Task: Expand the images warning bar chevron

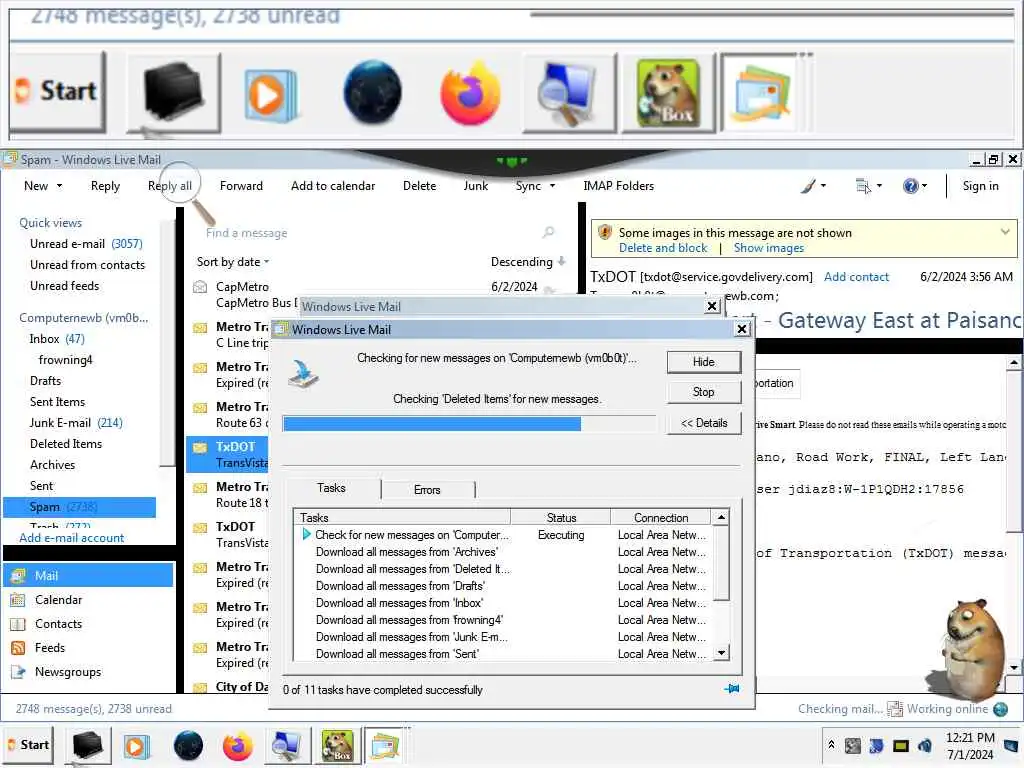Action: (x=1005, y=232)
